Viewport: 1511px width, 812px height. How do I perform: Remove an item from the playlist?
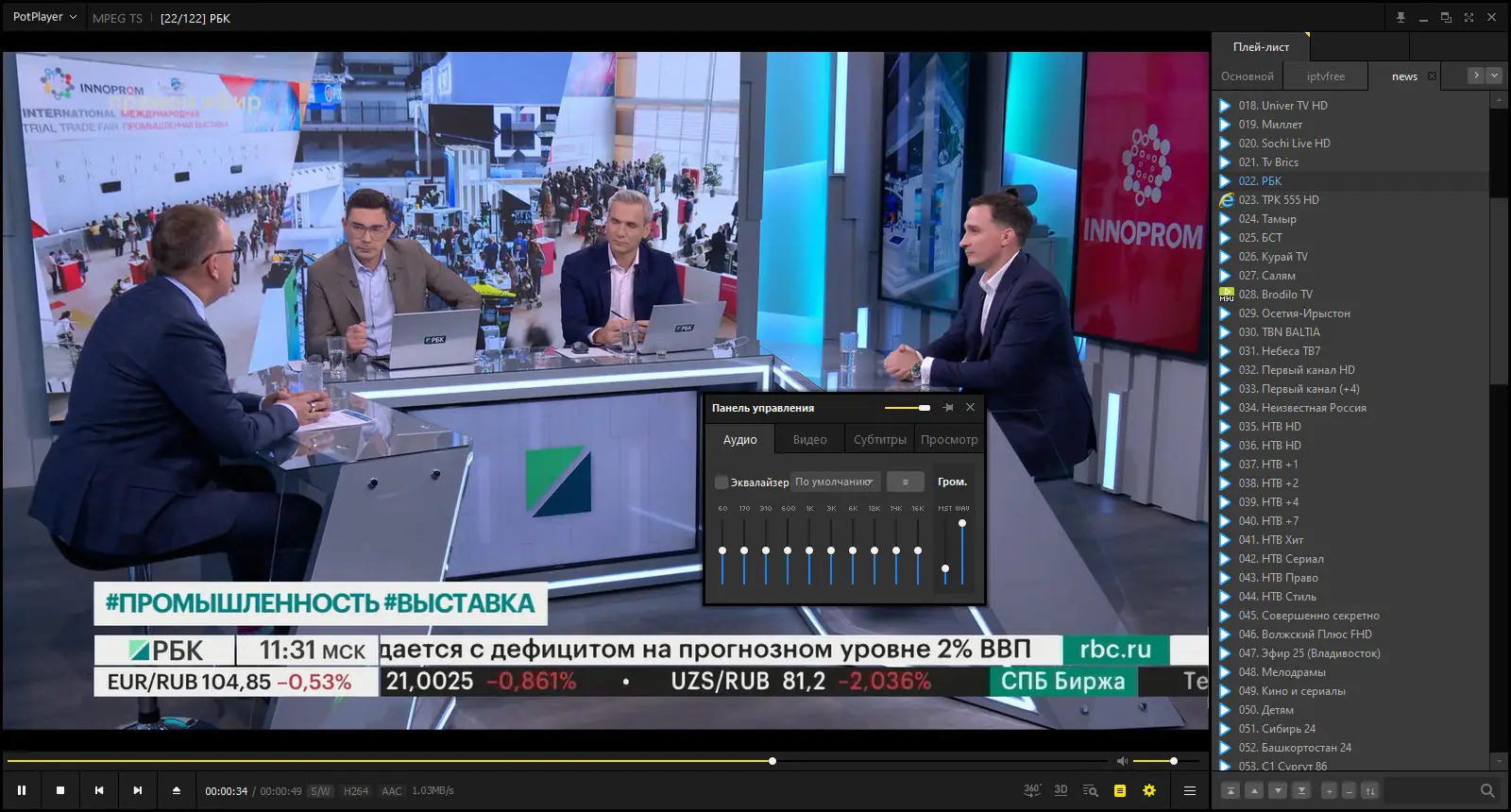point(1349,790)
